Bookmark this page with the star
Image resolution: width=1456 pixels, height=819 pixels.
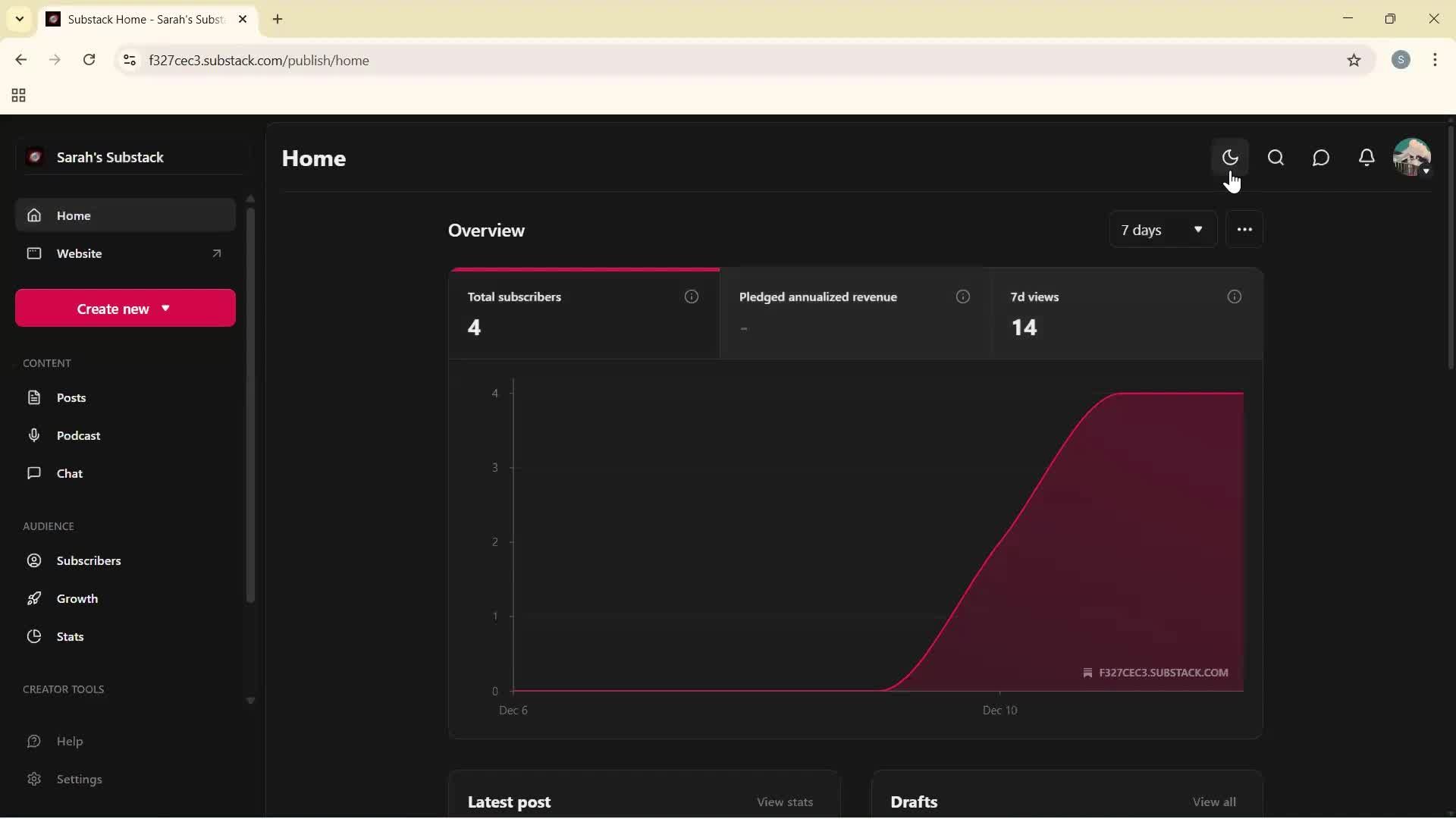pyautogui.click(x=1354, y=60)
